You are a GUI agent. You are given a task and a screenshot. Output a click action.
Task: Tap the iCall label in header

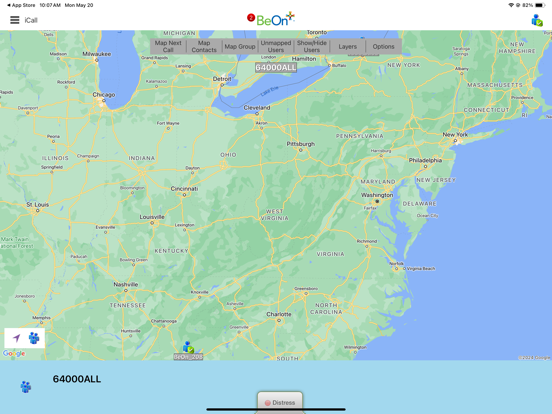31,20
